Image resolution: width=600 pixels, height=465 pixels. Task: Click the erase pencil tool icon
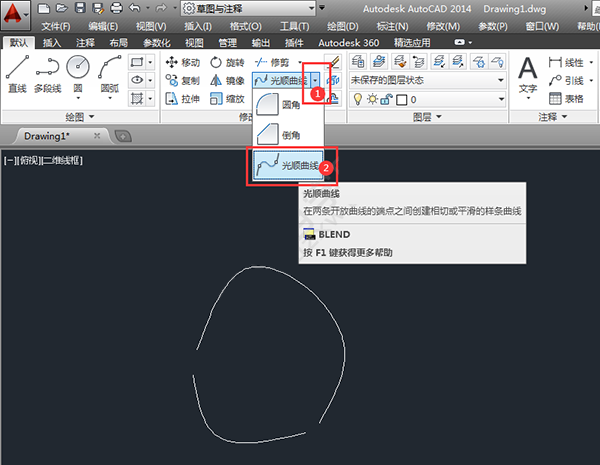click(x=334, y=62)
